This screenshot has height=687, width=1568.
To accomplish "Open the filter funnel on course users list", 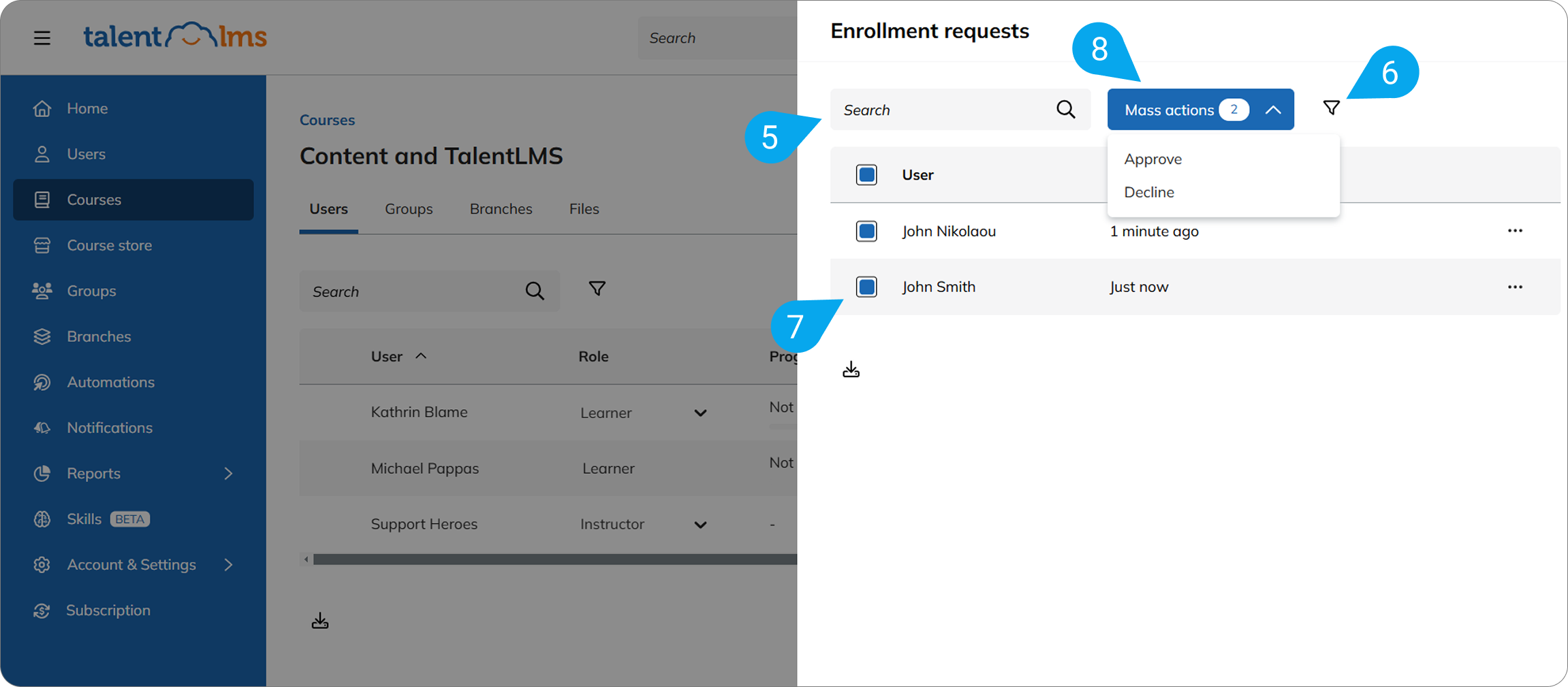I will 597,289.
